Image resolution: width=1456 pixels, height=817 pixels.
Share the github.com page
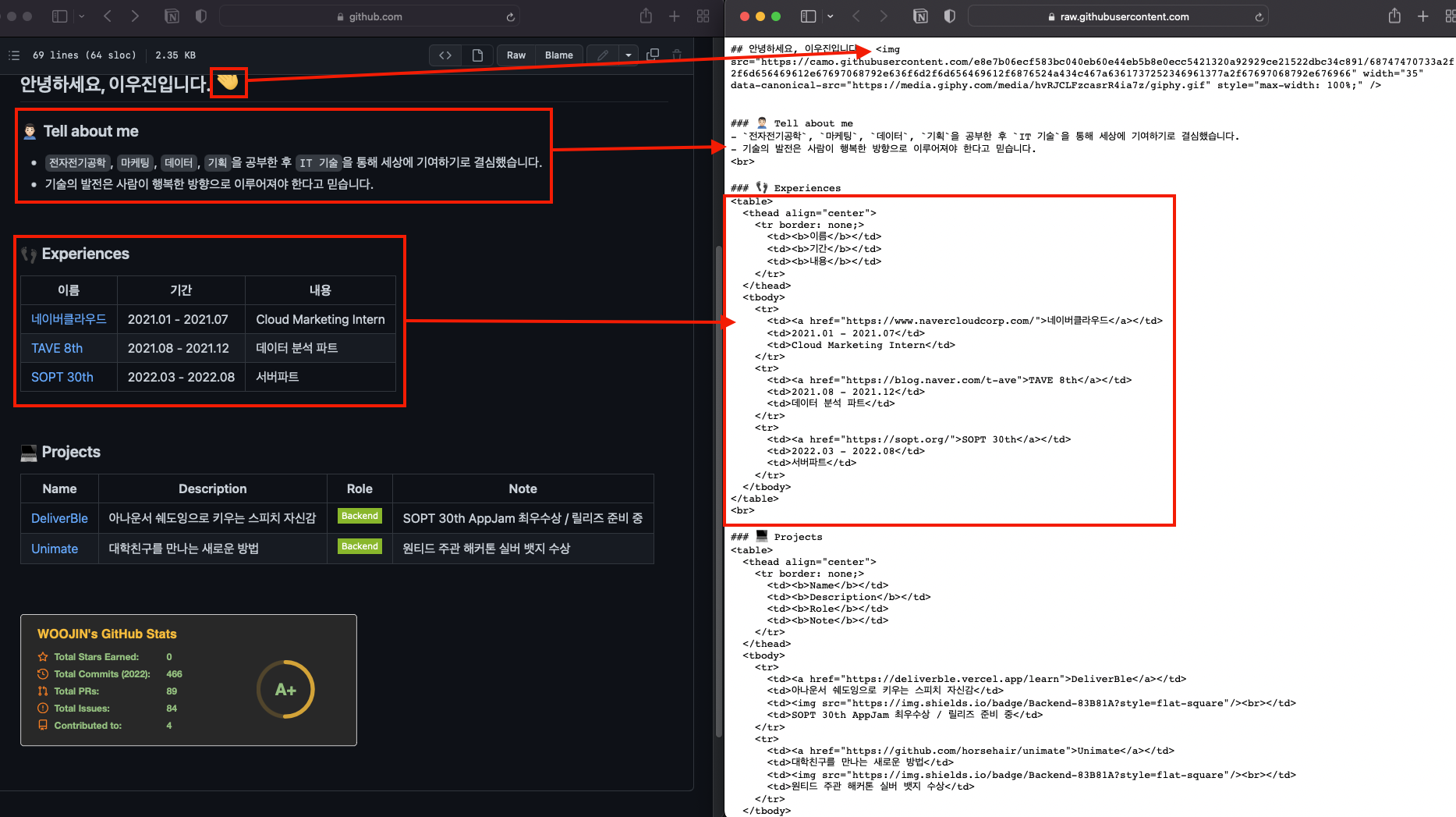click(646, 16)
